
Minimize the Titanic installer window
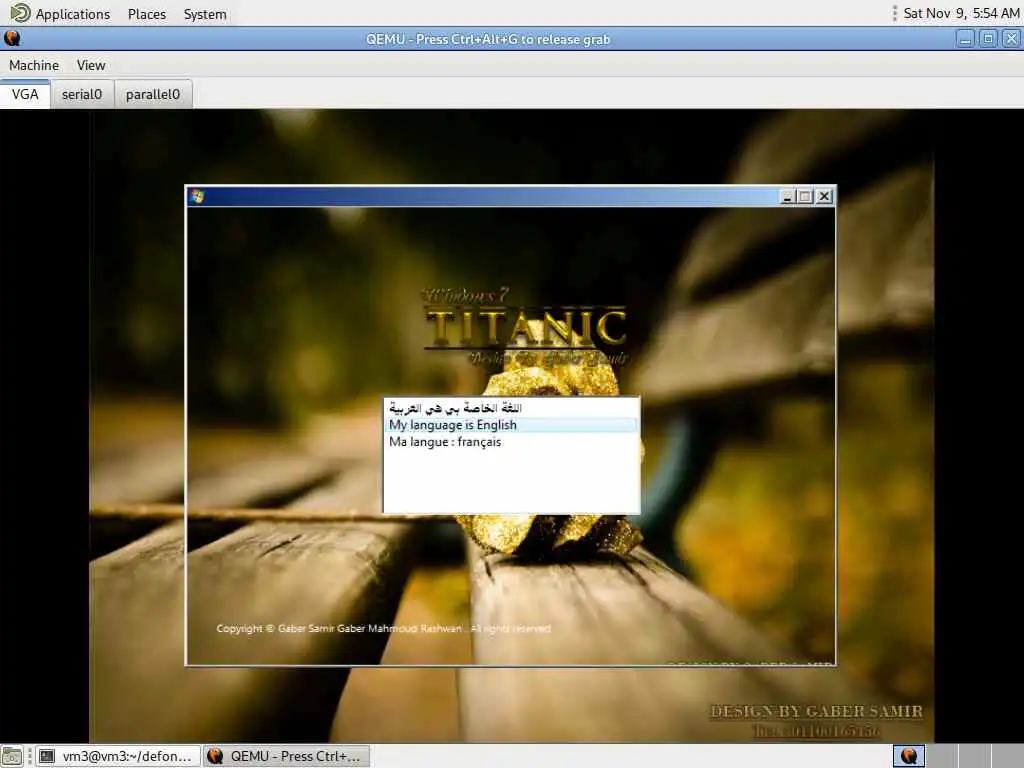(788, 197)
